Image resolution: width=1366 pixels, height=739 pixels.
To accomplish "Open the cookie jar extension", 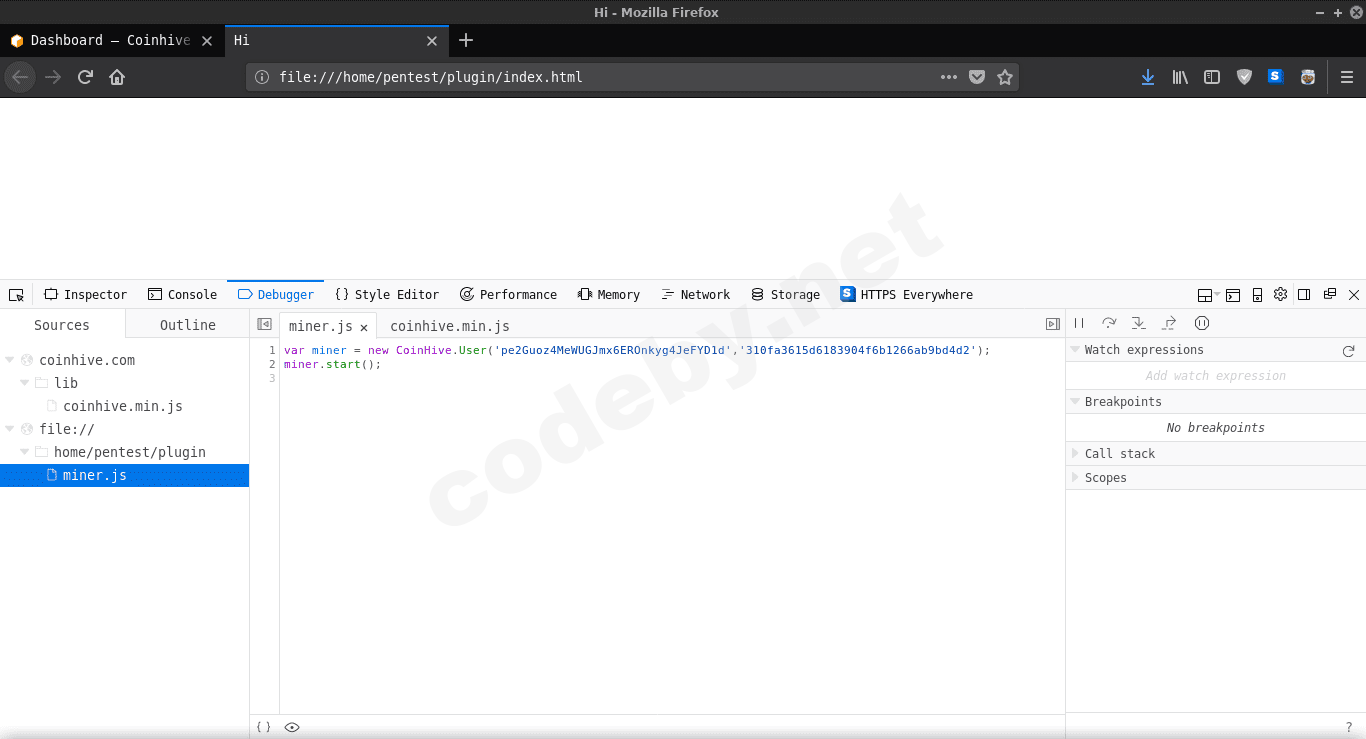I will click(1307, 77).
